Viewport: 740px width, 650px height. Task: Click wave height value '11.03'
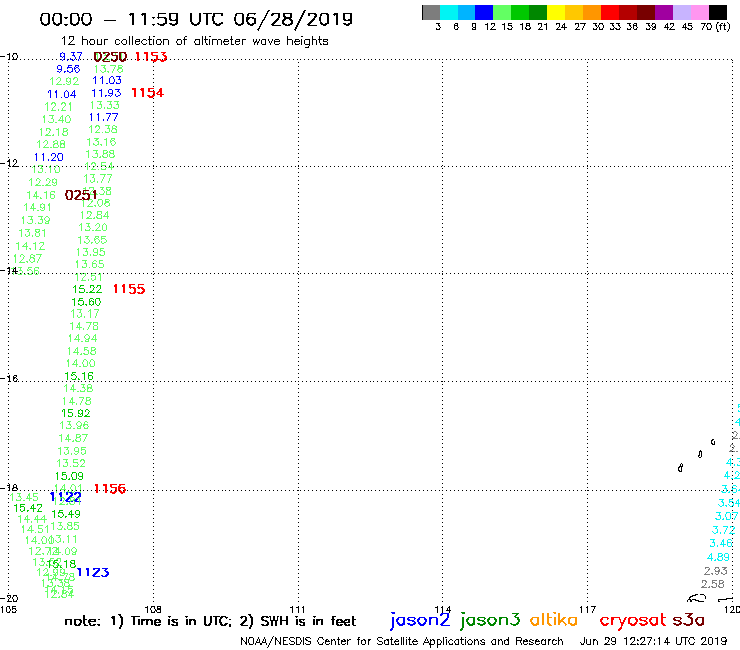coord(107,80)
